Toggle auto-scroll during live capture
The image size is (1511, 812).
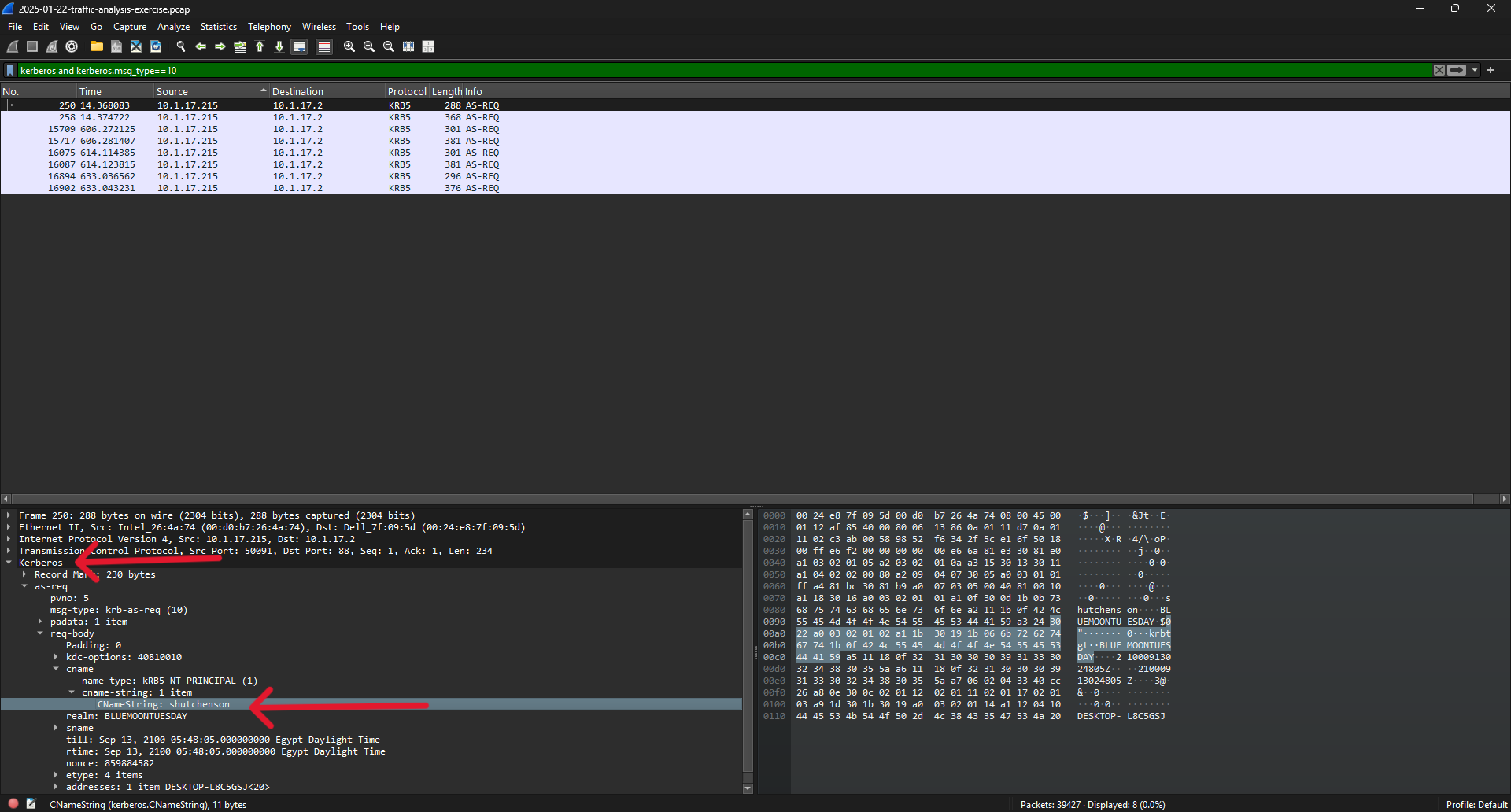pos(299,46)
